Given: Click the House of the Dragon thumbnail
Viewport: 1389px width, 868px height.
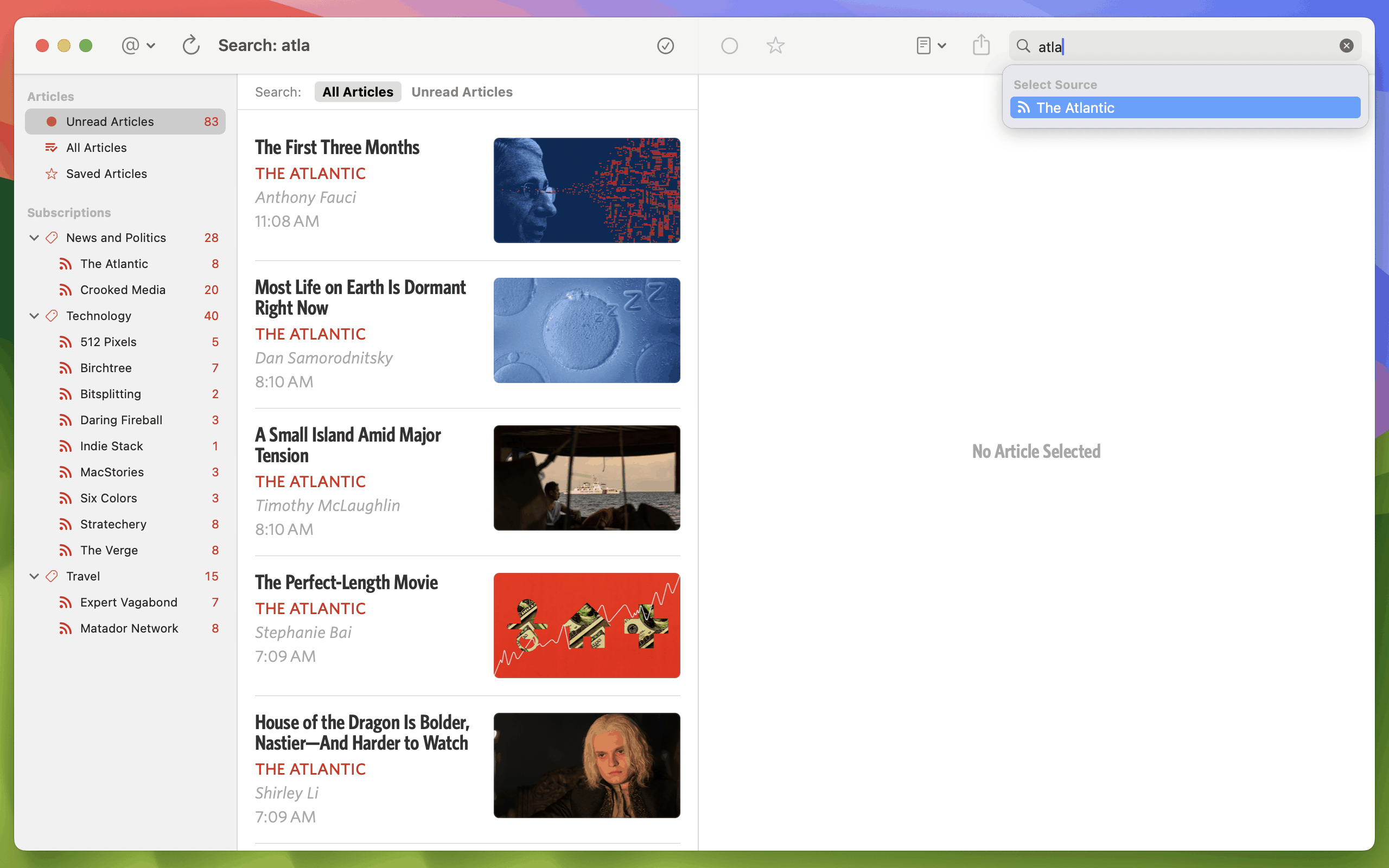Looking at the screenshot, I should (587, 765).
